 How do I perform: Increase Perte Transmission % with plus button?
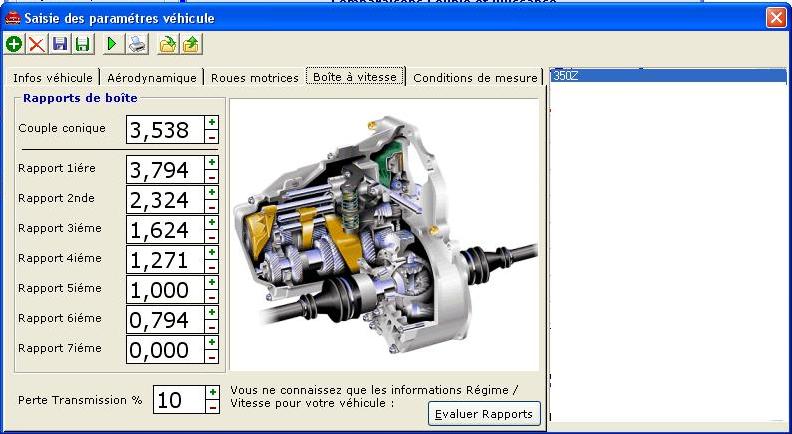[x=212, y=393]
